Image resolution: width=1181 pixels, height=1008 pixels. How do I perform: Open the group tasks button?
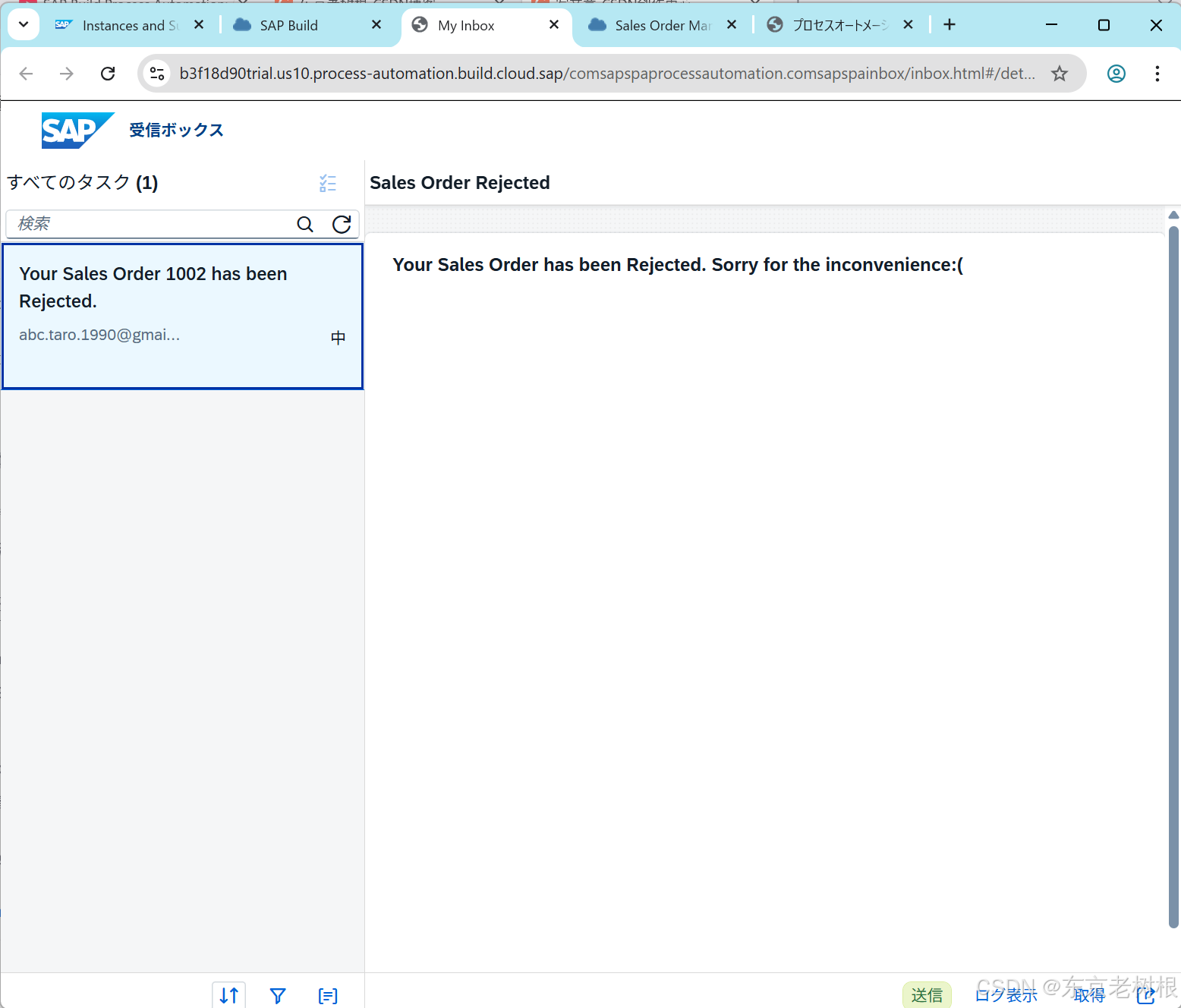[328, 995]
